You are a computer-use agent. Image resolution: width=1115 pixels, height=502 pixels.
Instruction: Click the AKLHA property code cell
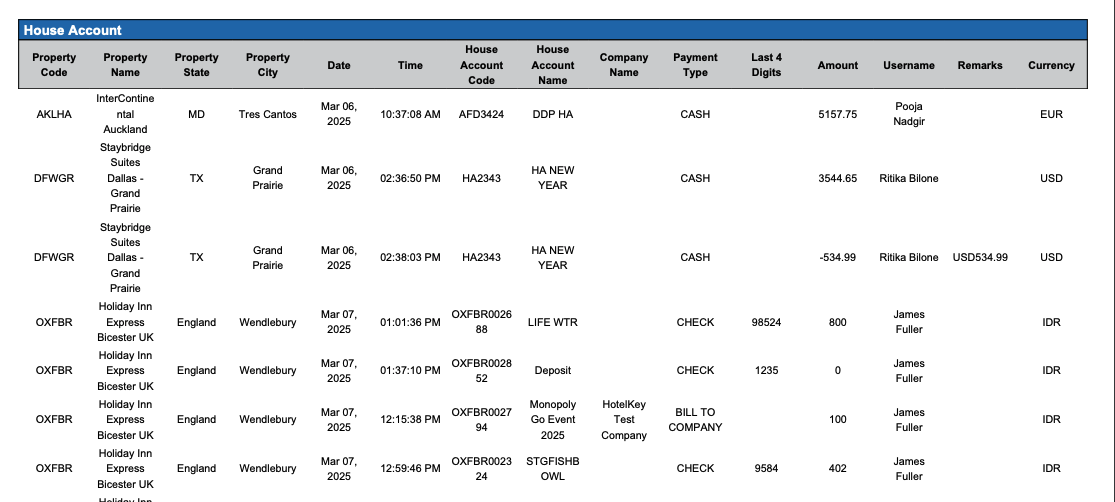click(x=54, y=114)
